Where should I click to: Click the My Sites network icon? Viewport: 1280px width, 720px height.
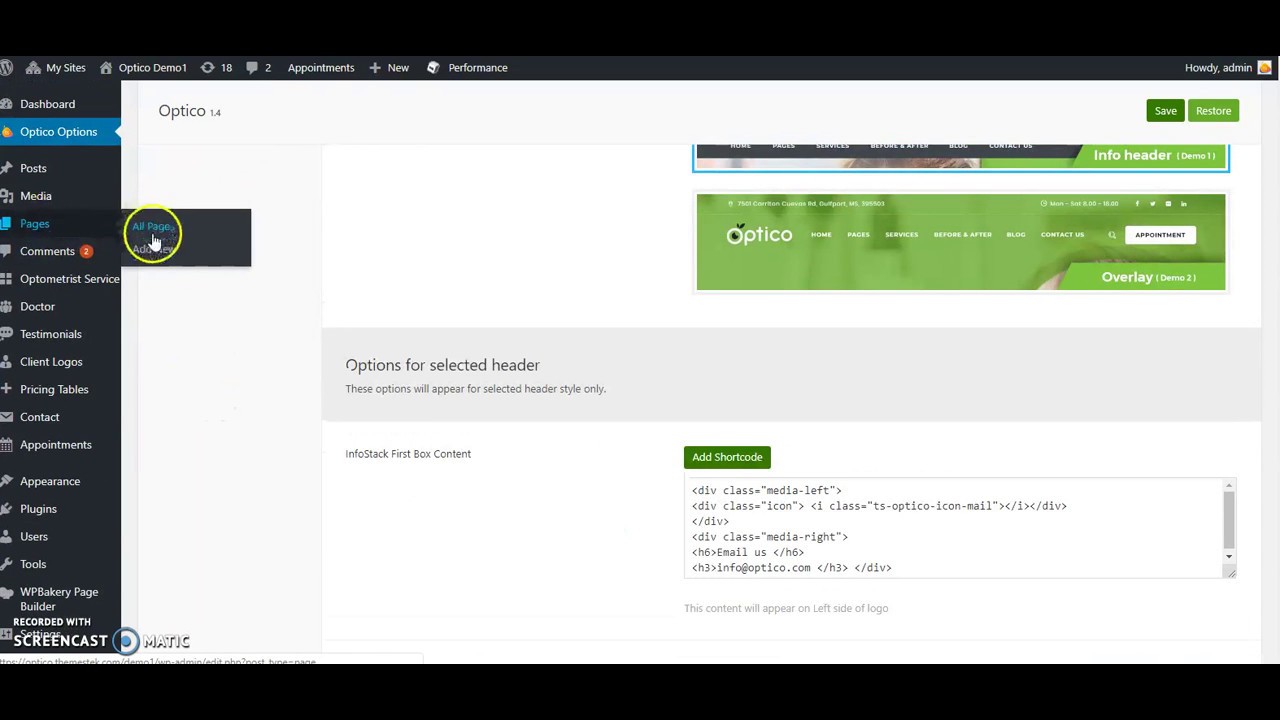click(x=33, y=67)
